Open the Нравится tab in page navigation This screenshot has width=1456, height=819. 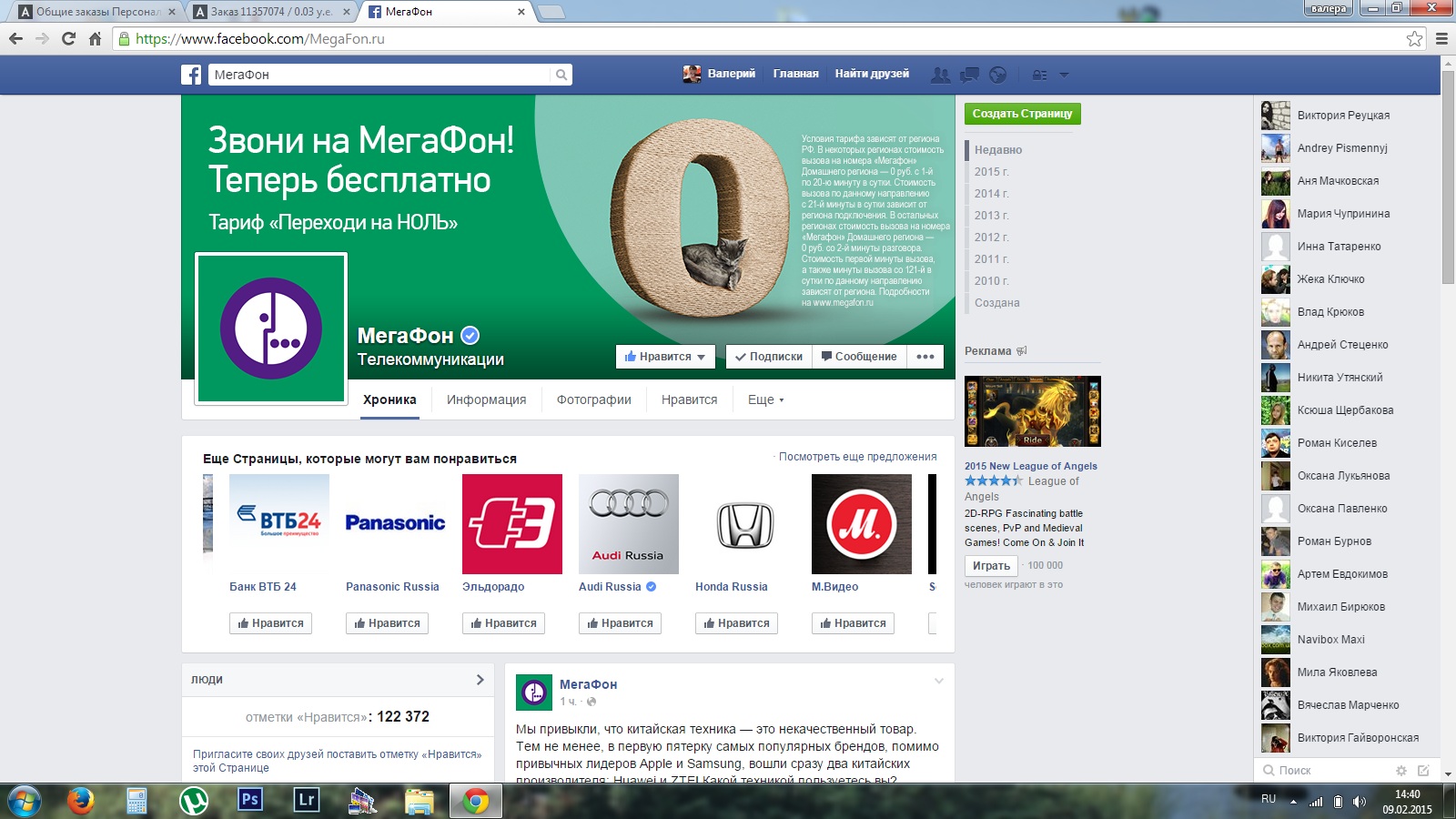click(690, 399)
